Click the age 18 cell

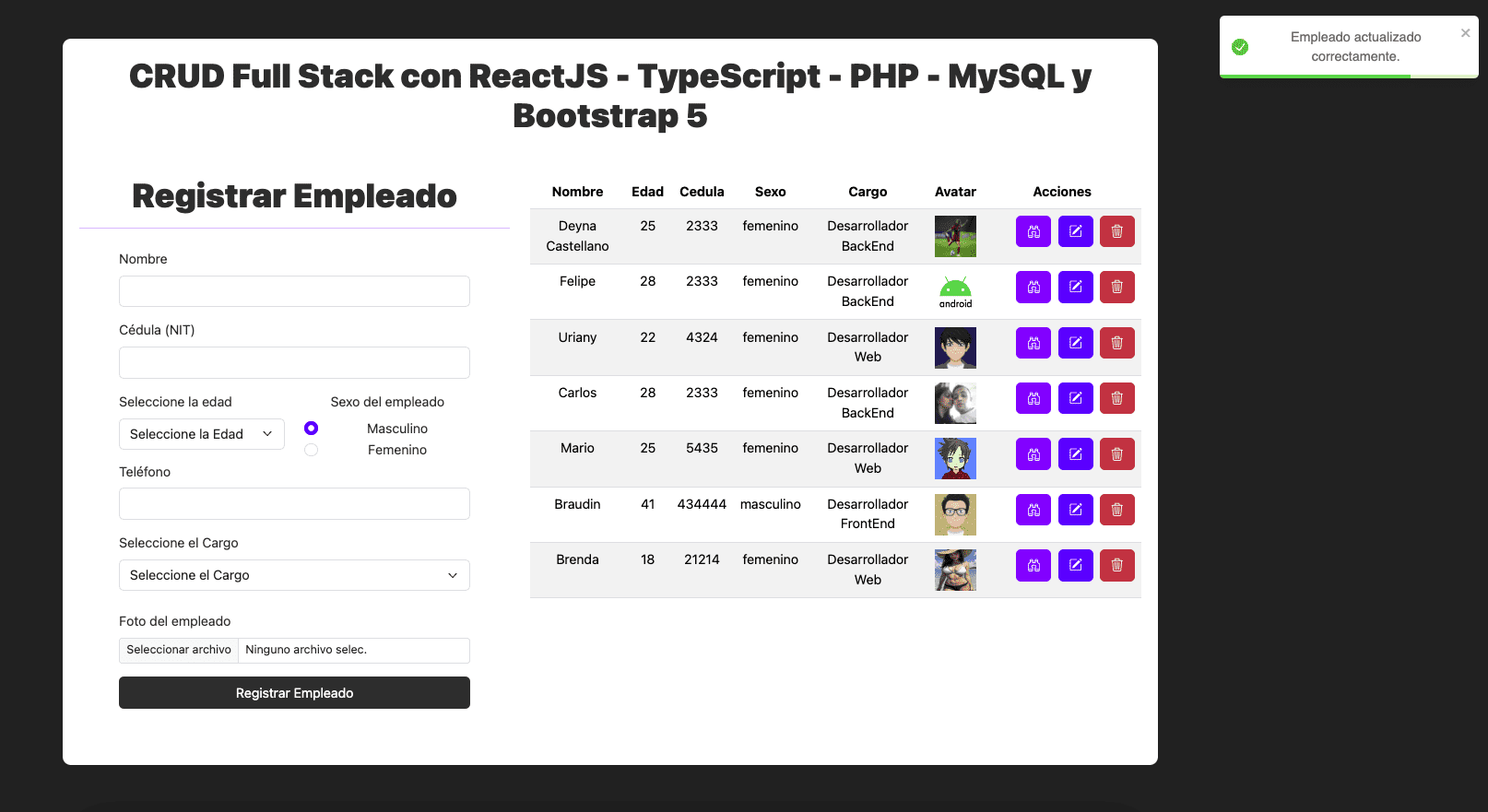click(x=648, y=559)
